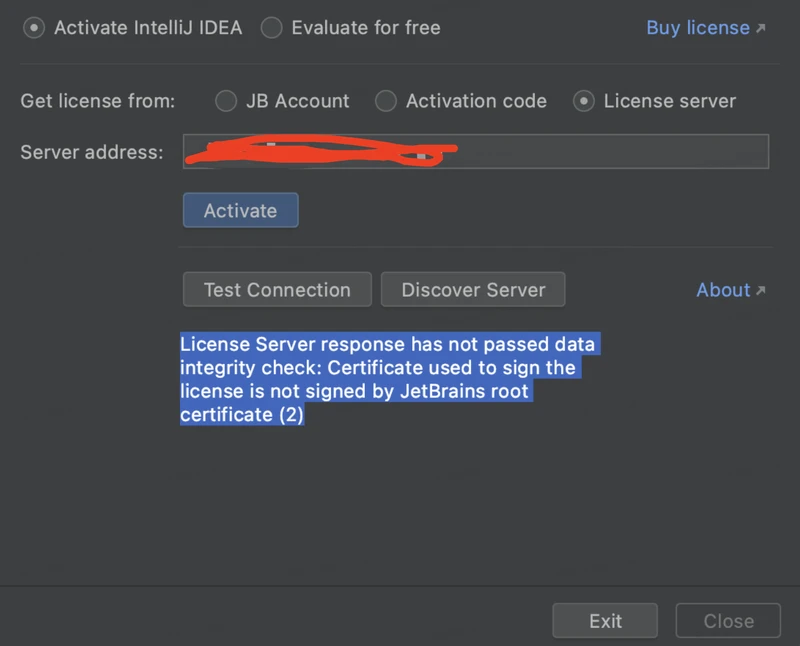Switch license source to Activation code
Image resolution: width=800 pixels, height=646 pixels.
click(x=386, y=101)
